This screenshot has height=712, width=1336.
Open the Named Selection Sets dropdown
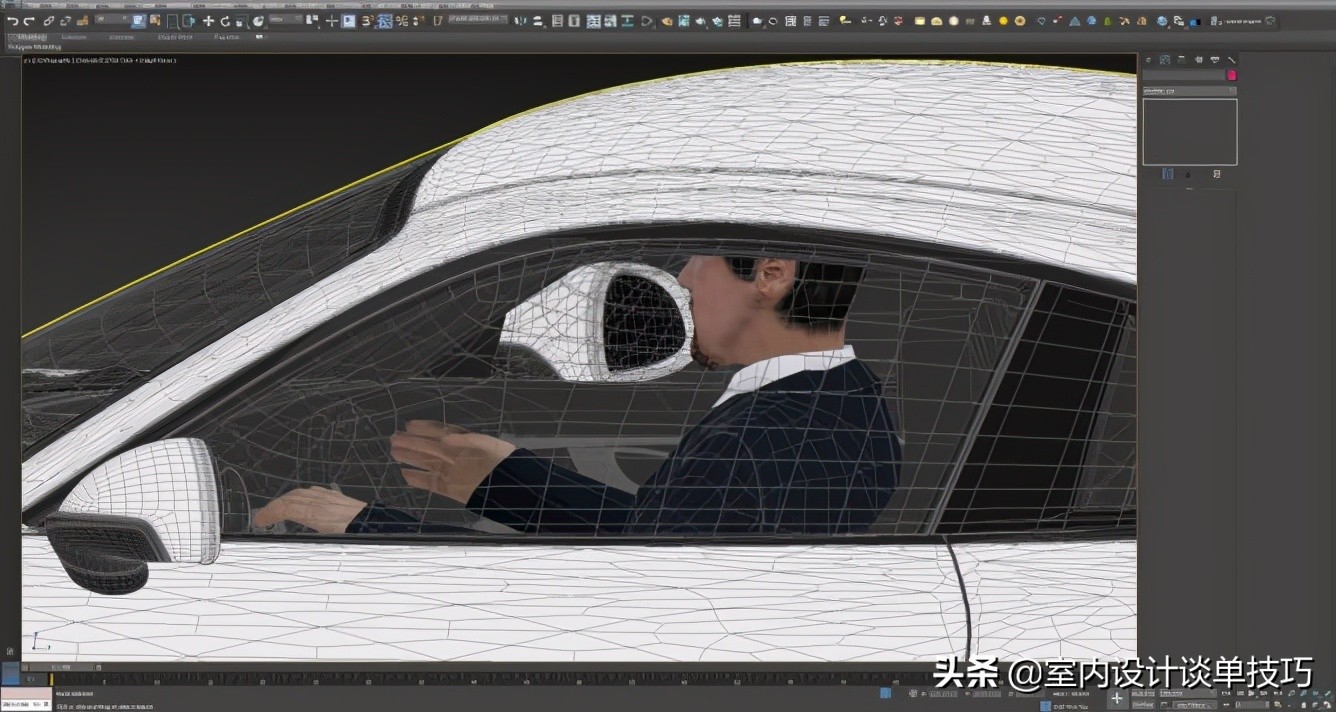tap(478, 20)
